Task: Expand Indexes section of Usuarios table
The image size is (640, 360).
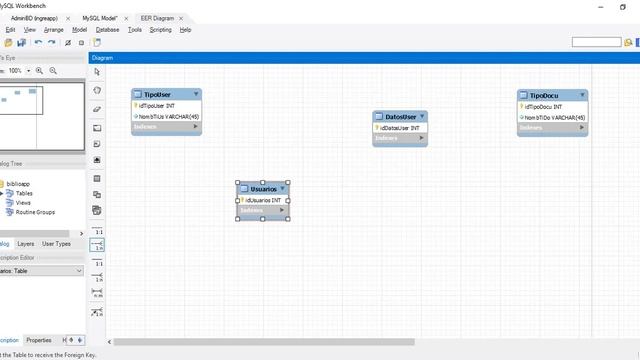Action: click(282, 210)
